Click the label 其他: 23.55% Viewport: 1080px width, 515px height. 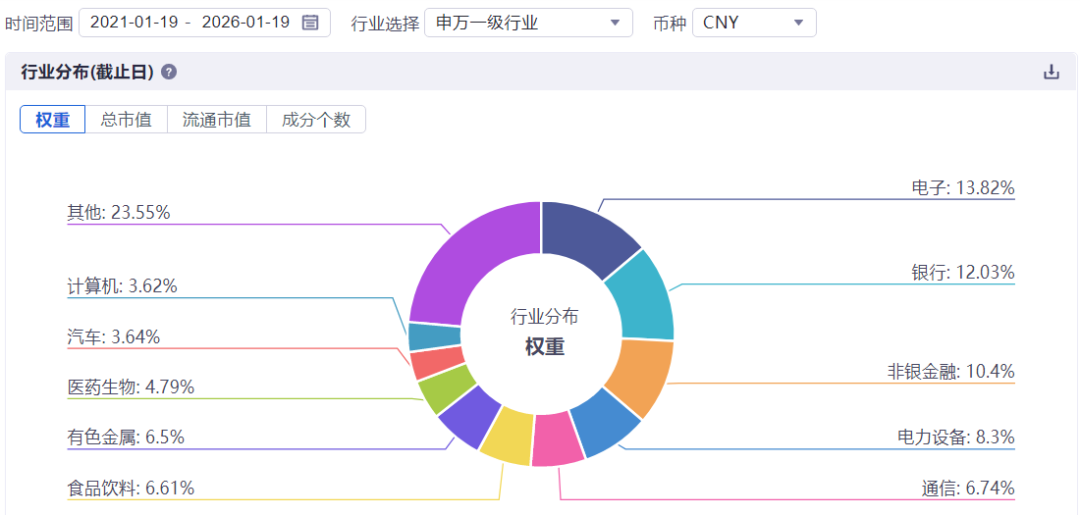[118, 212]
